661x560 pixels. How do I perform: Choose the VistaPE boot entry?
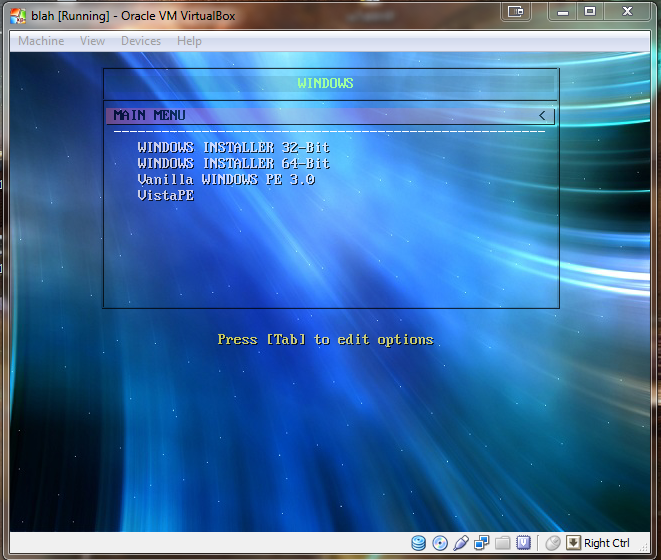(x=166, y=195)
